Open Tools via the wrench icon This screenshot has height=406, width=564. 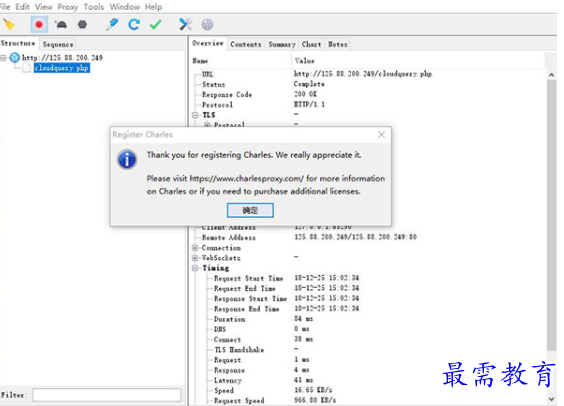tap(185, 24)
